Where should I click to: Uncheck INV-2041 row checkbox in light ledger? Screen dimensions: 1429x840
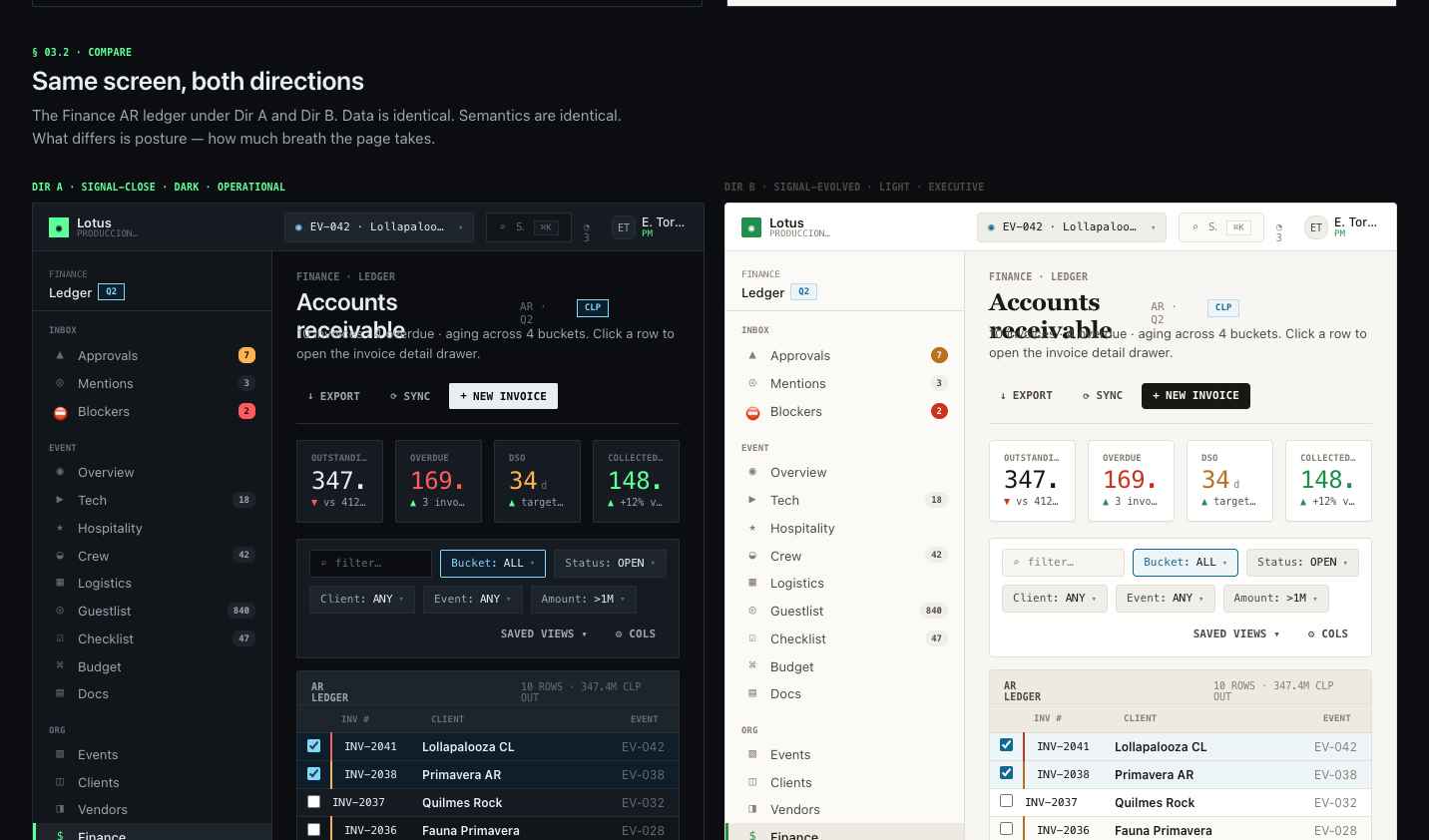pyautogui.click(x=1006, y=744)
